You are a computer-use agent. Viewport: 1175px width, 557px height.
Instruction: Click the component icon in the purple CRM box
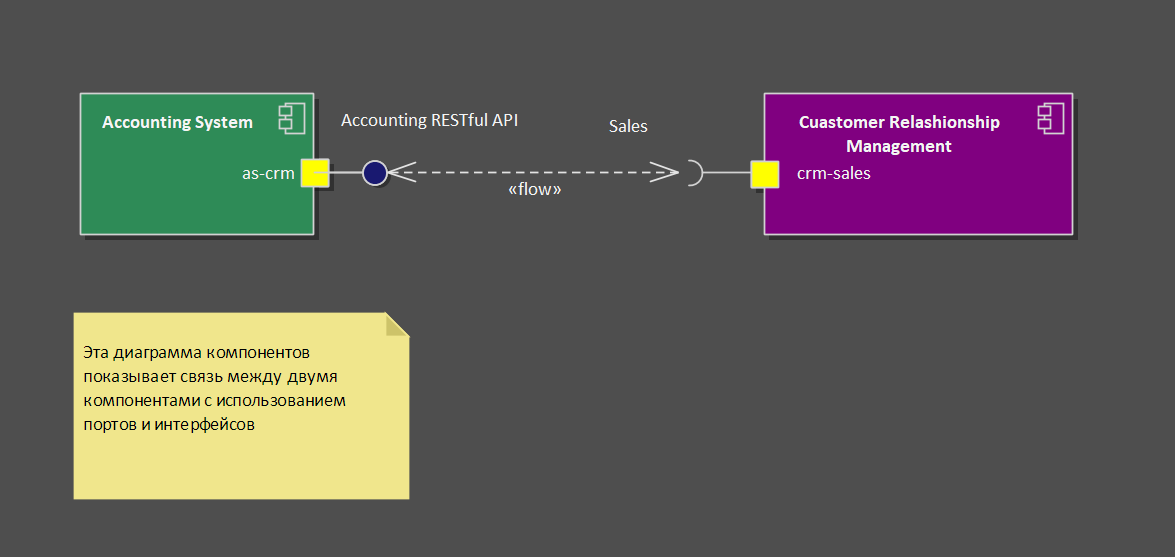point(1051,119)
